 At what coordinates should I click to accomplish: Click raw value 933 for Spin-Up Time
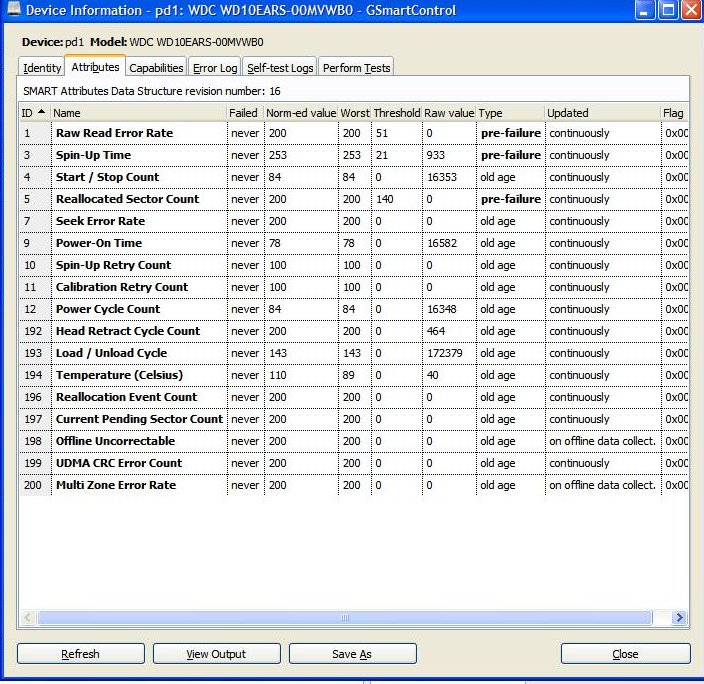point(436,155)
